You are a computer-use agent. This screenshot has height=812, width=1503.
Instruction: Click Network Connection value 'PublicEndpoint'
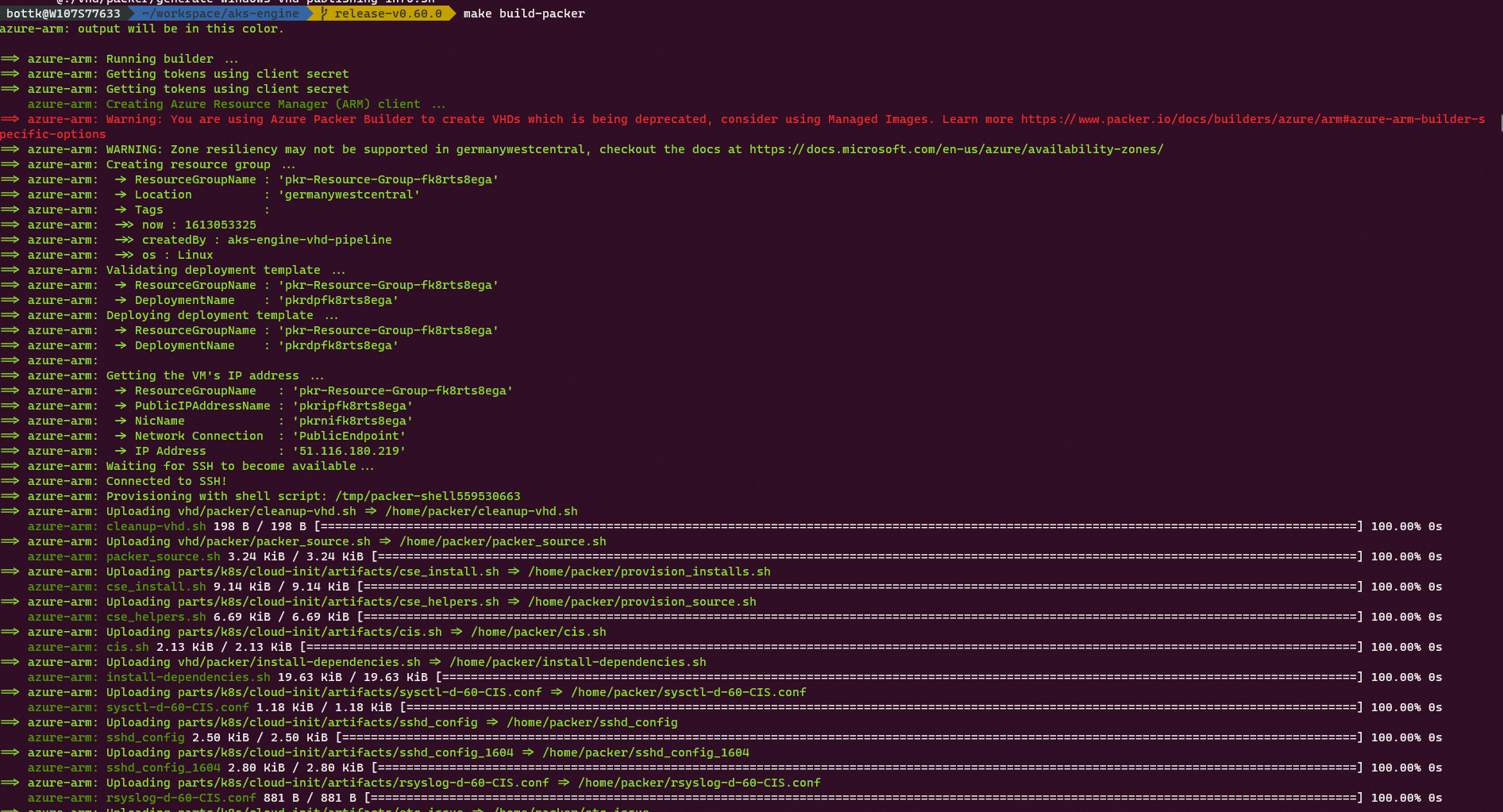coord(349,436)
